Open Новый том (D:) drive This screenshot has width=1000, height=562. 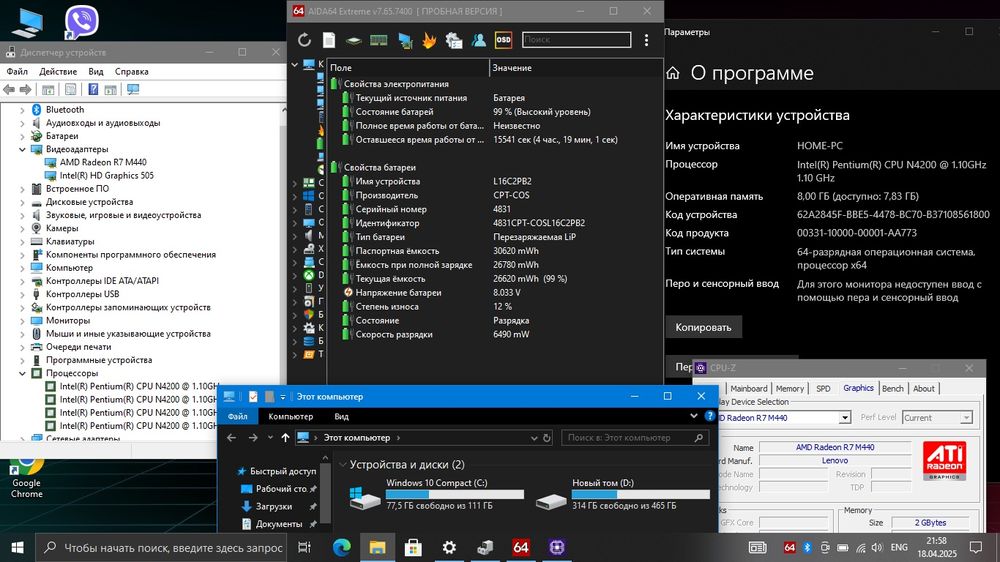(623, 494)
